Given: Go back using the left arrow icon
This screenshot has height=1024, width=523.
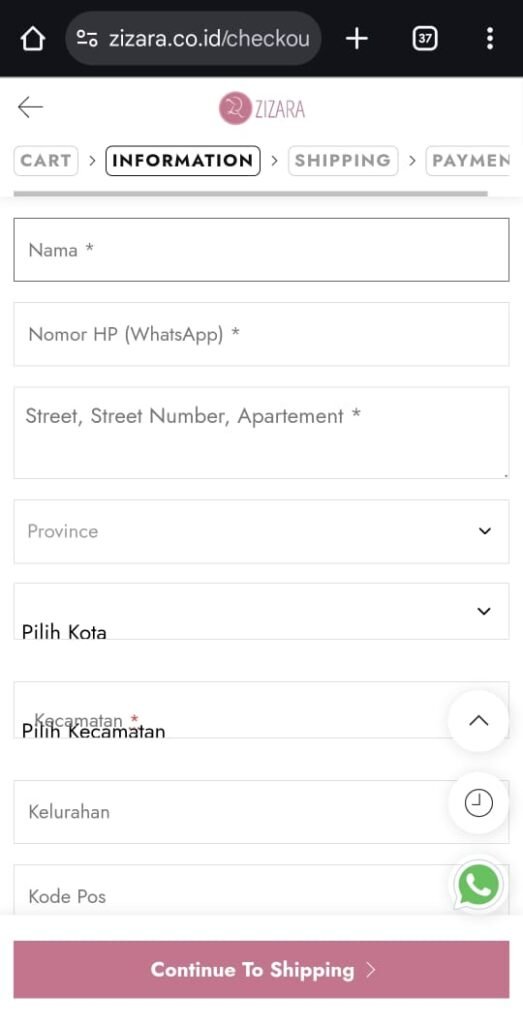Looking at the screenshot, I should point(30,107).
